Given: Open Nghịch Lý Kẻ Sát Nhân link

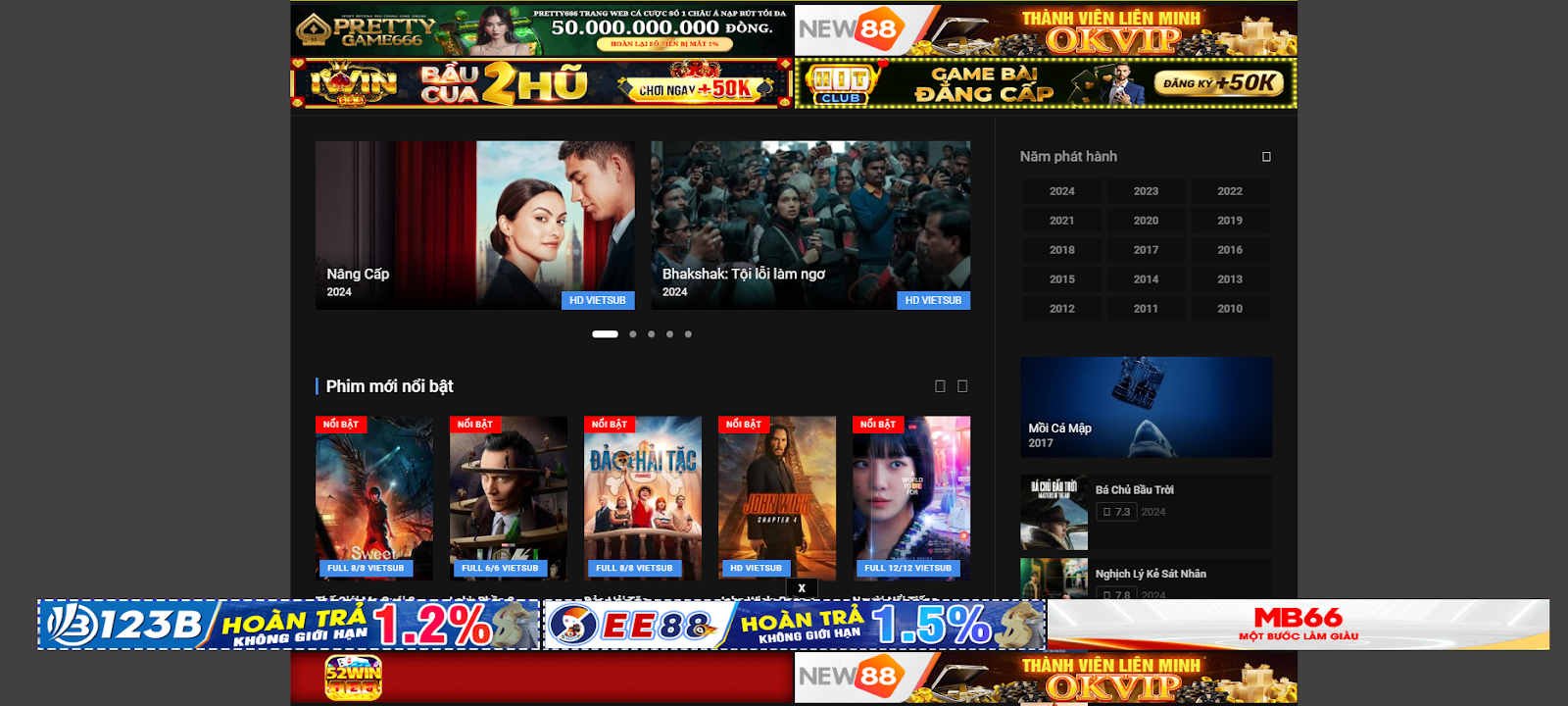Looking at the screenshot, I should pos(1151,575).
